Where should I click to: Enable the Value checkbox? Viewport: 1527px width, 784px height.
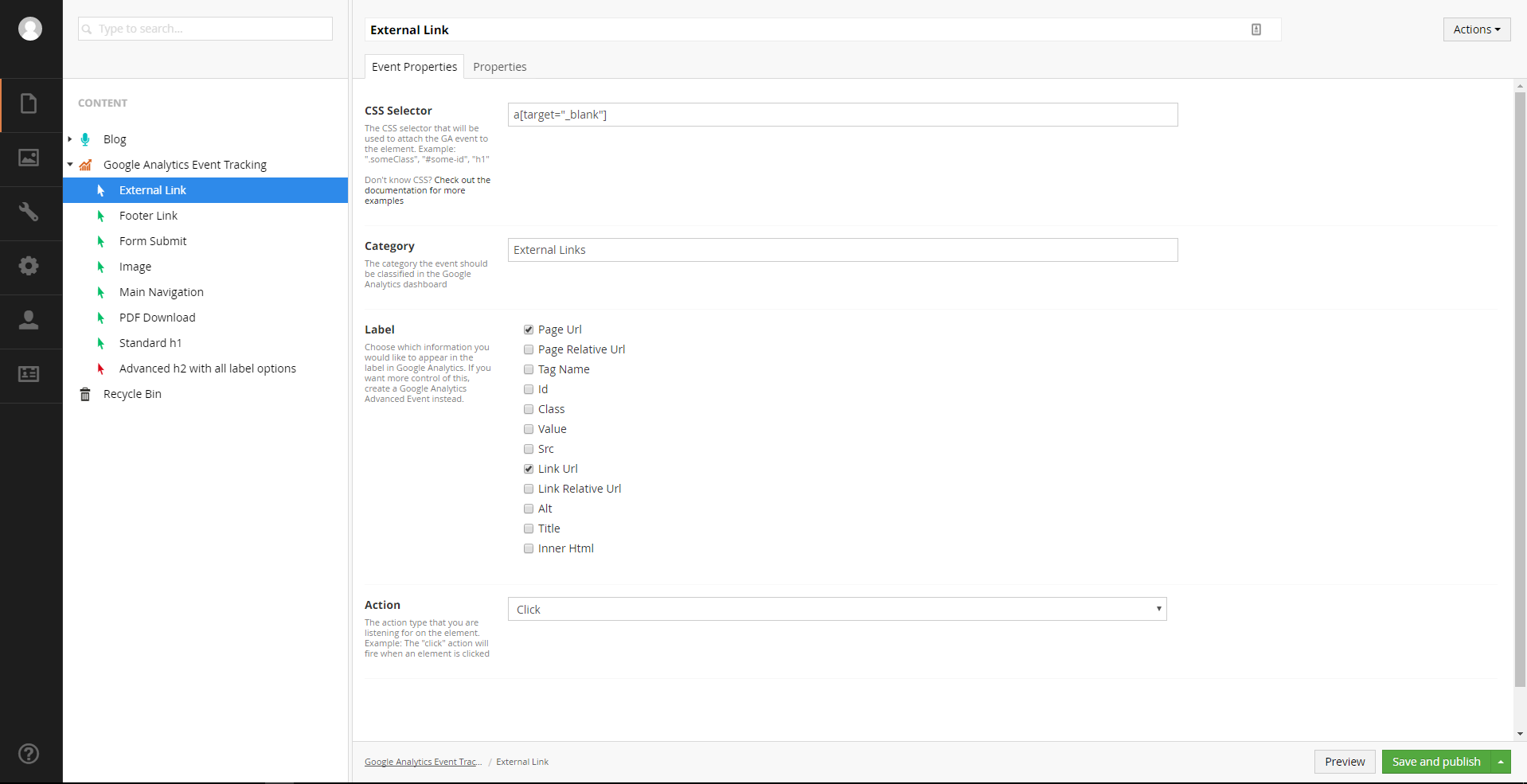click(x=529, y=429)
